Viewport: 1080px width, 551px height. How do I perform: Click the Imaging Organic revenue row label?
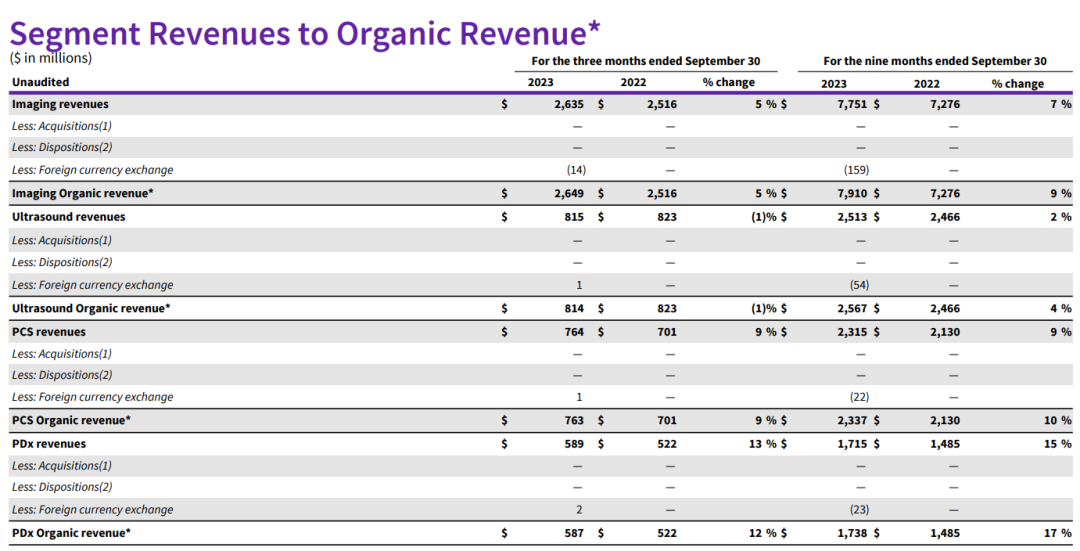pyautogui.click(x=82, y=193)
